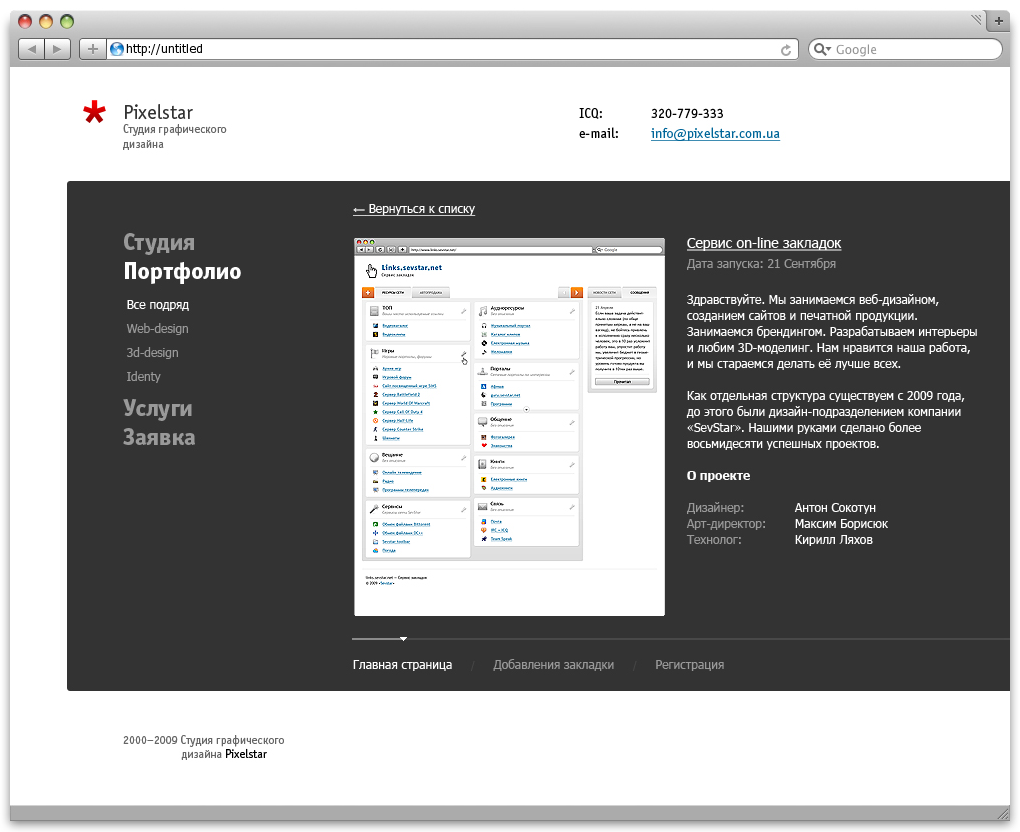This screenshot has height=832, width=1020.
Task: Click the yellow minimize window button
Action: click(x=46, y=21)
